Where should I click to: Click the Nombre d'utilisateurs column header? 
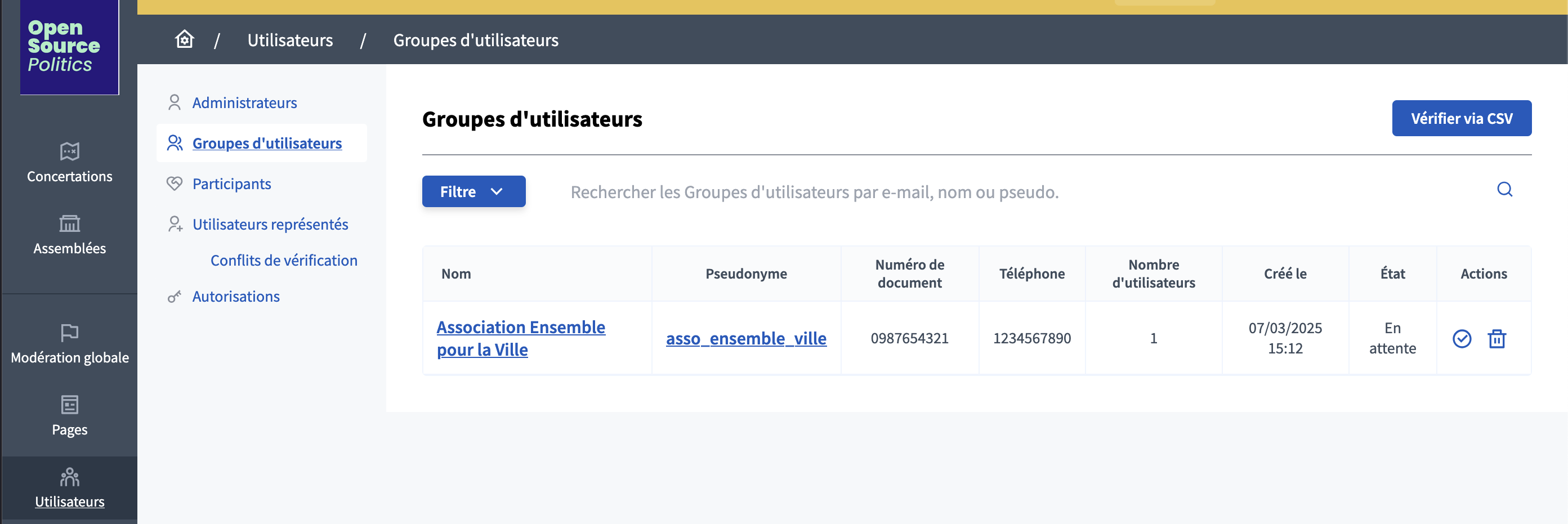pos(1154,274)
